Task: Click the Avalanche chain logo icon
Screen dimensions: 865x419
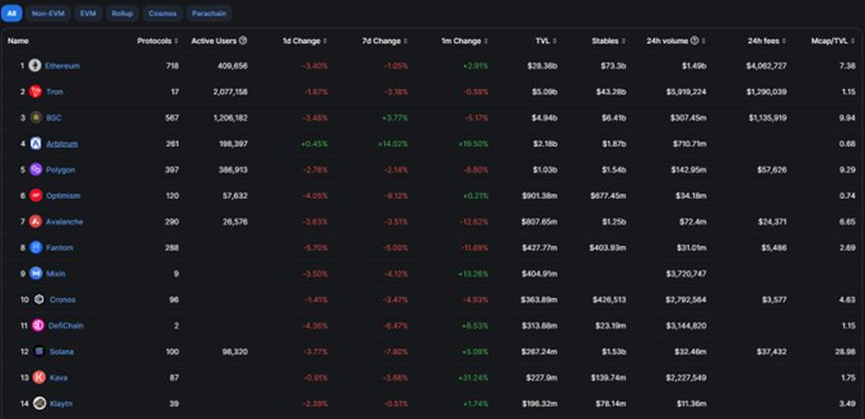Action: point(36,221)
